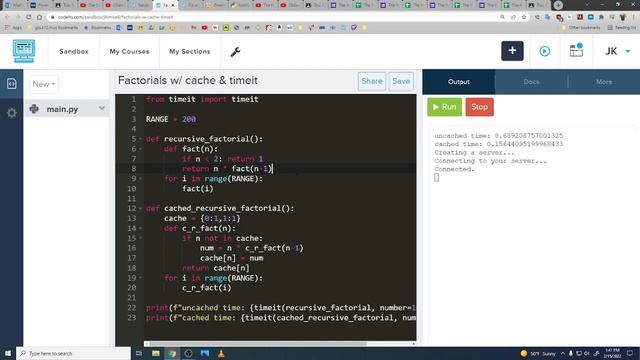Open My Courses
Viewport: 640px width, 360px height.
(129, 51)
